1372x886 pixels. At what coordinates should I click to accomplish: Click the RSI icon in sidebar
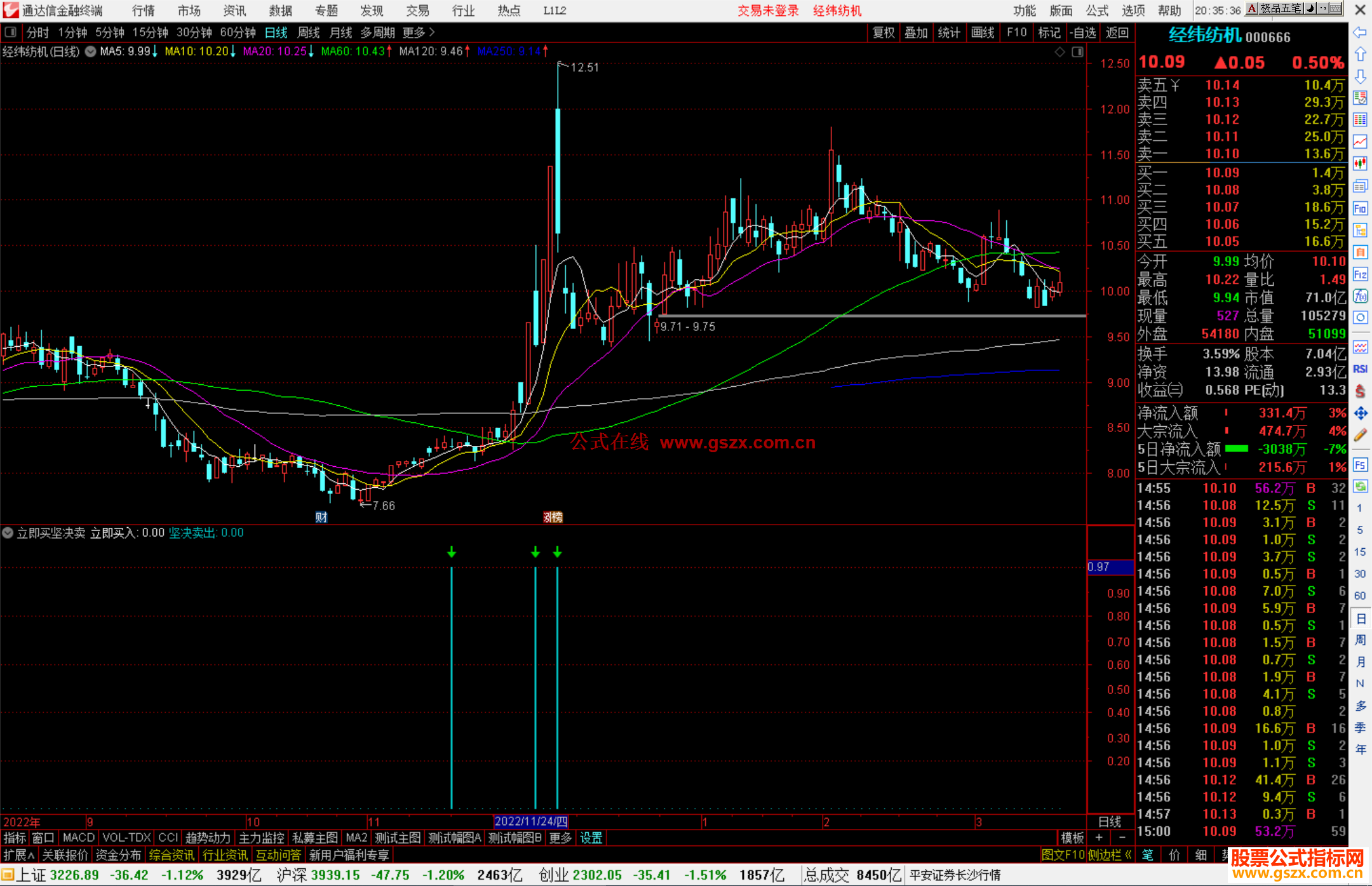click(1360, 369)
